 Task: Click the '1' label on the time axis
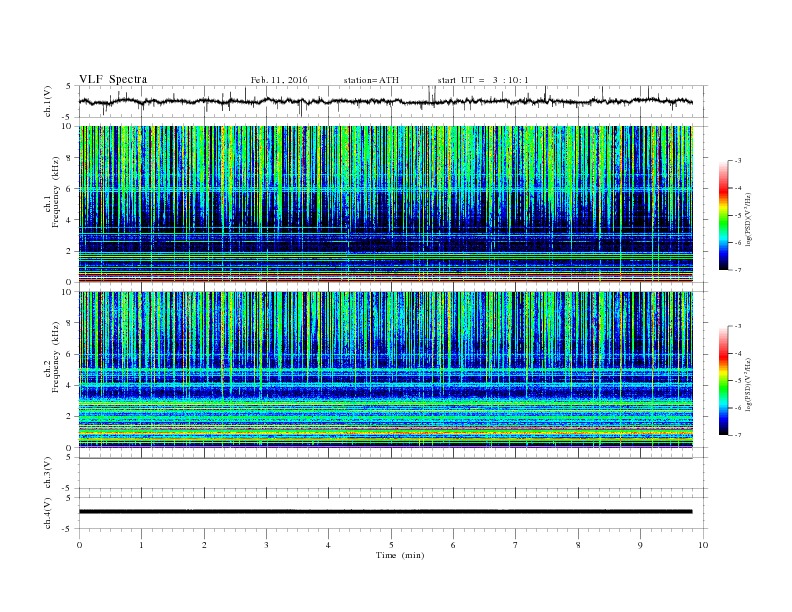pos(141,545)
